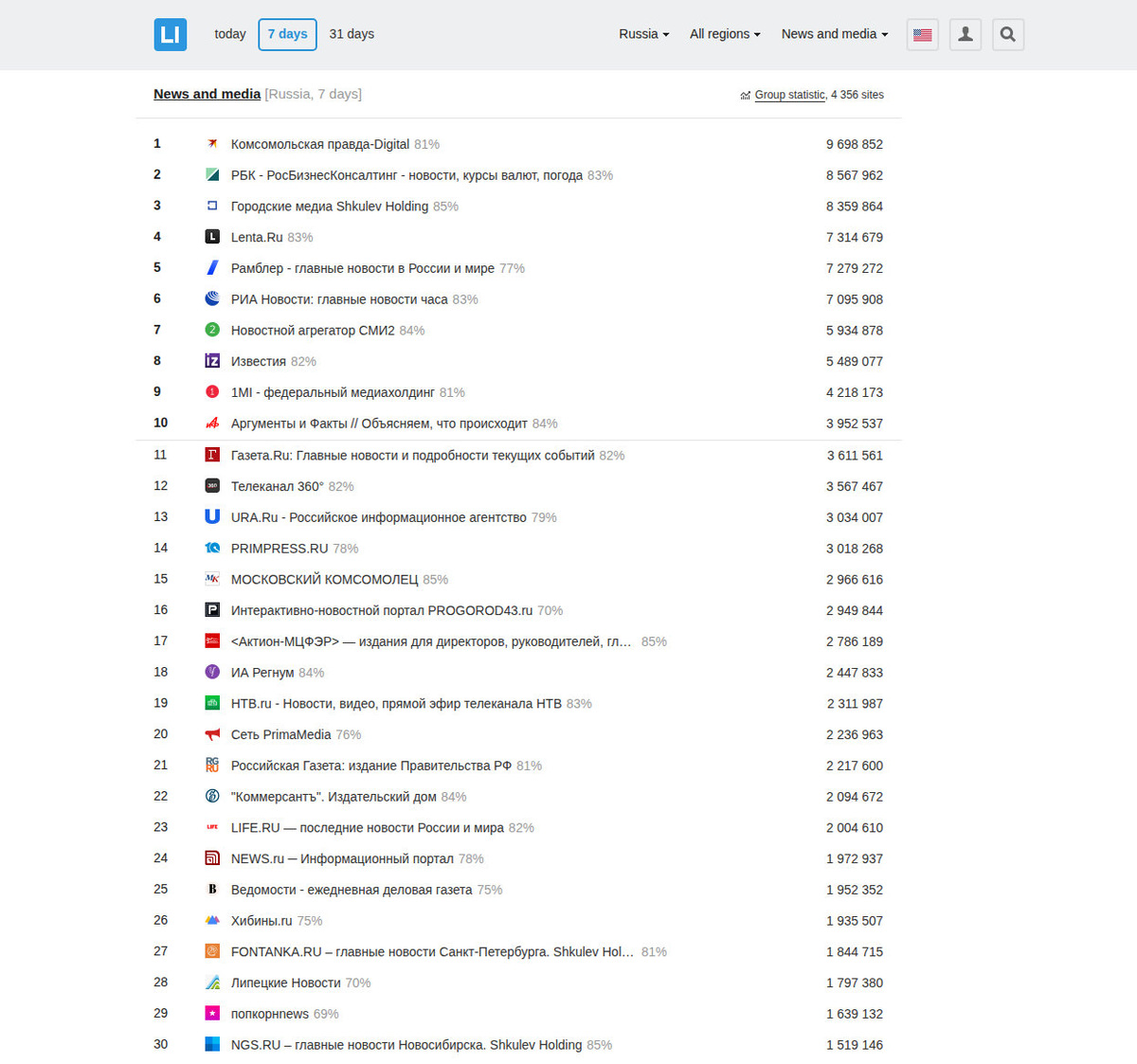Open Ведомости business newspaper link

point(352,890)
